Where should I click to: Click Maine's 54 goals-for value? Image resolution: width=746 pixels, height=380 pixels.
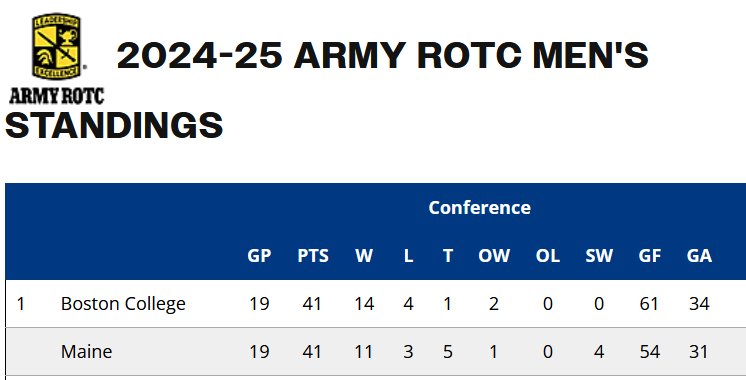[x=649, y=351]
